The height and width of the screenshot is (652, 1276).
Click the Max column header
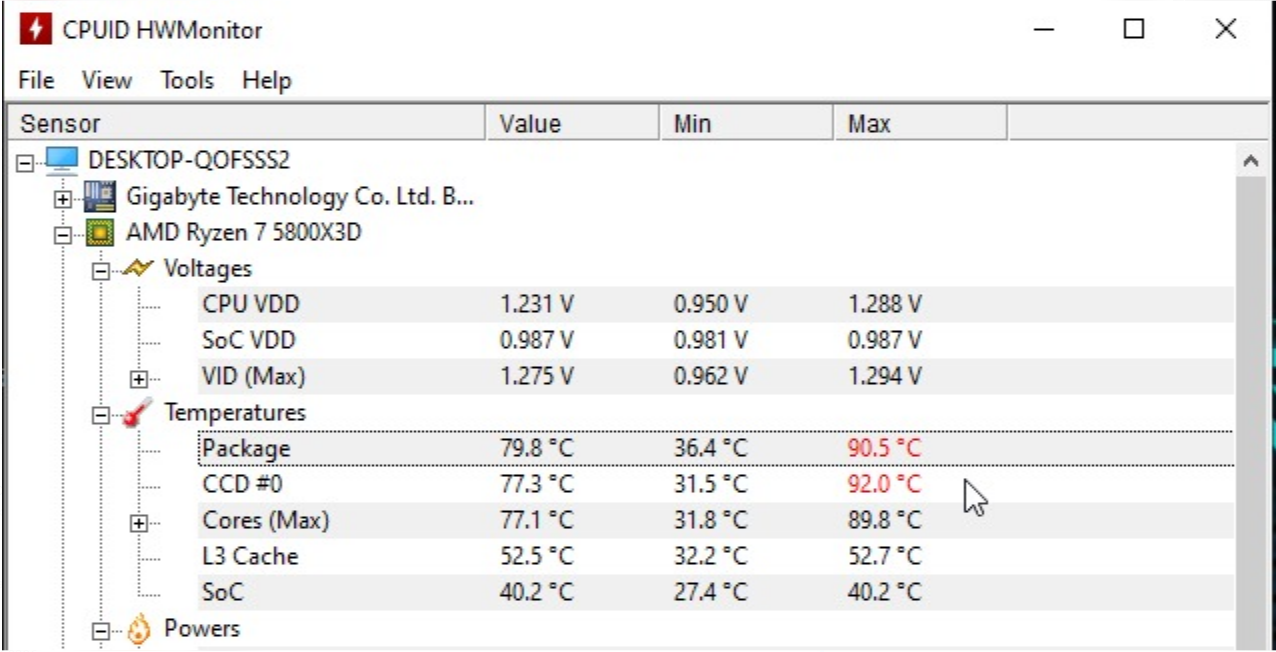921,124
